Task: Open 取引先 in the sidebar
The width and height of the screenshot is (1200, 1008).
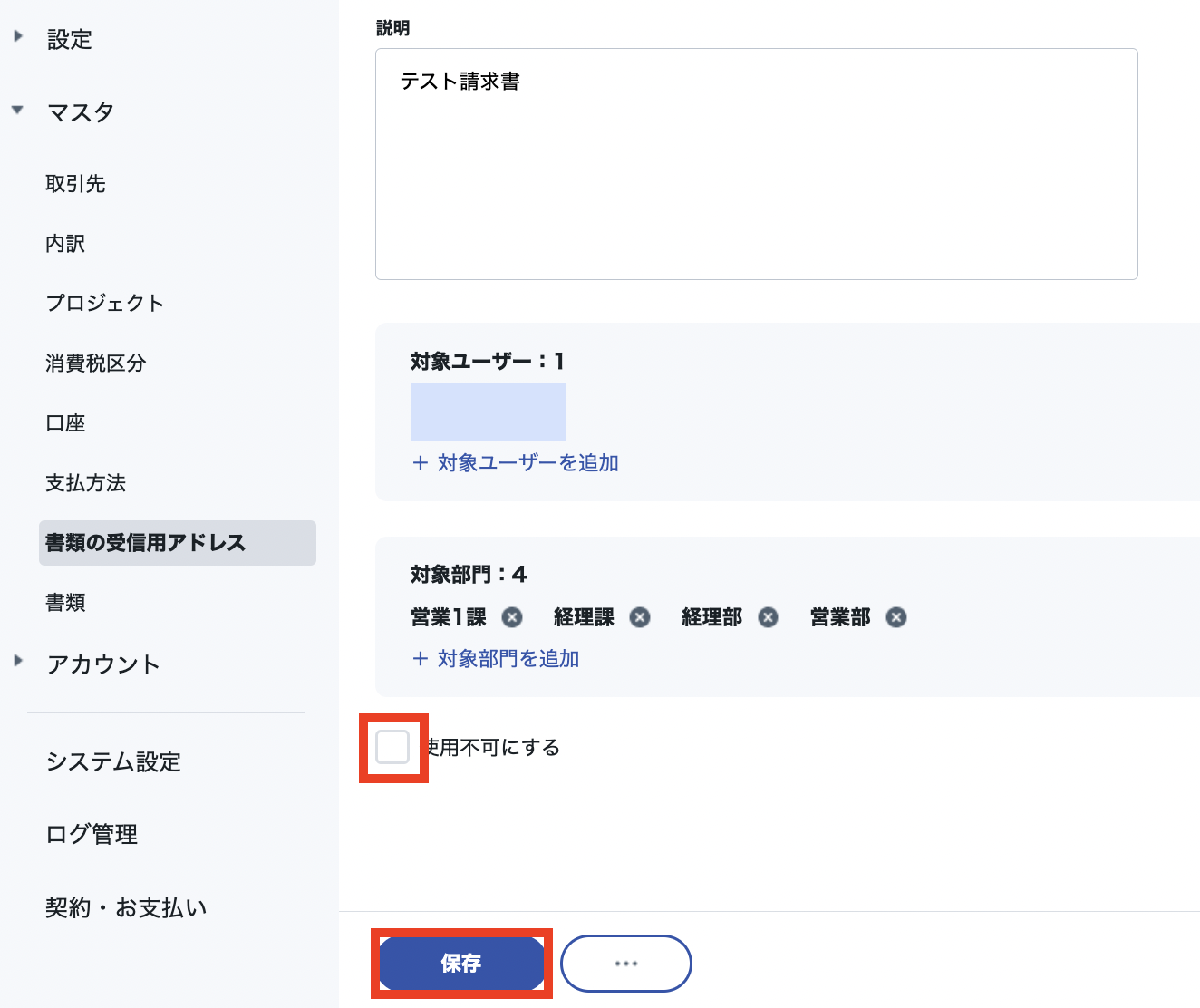Action: click(x=75, y=184)
